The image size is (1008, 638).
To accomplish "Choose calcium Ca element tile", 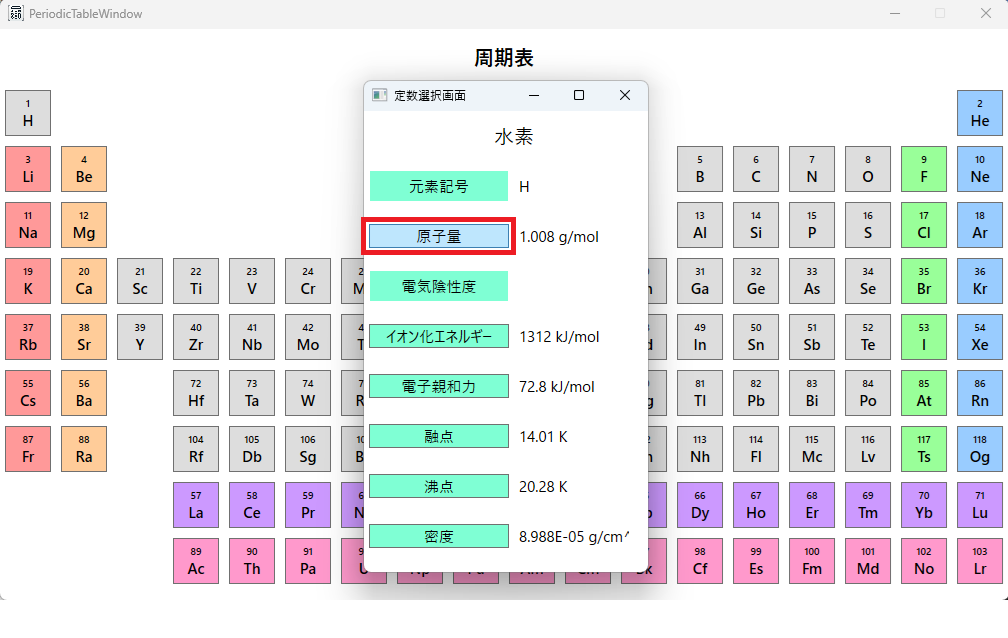I will [84, 281].
